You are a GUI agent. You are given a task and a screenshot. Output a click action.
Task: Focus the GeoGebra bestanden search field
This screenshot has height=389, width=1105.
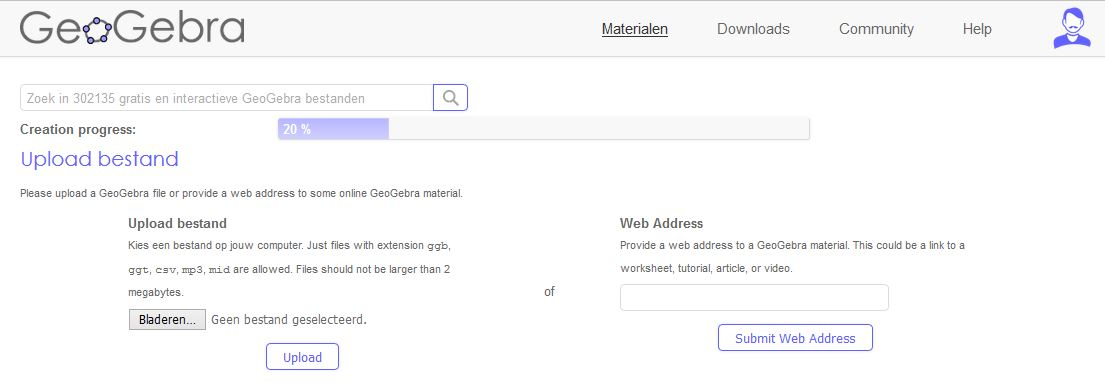[x=226, y=98]
